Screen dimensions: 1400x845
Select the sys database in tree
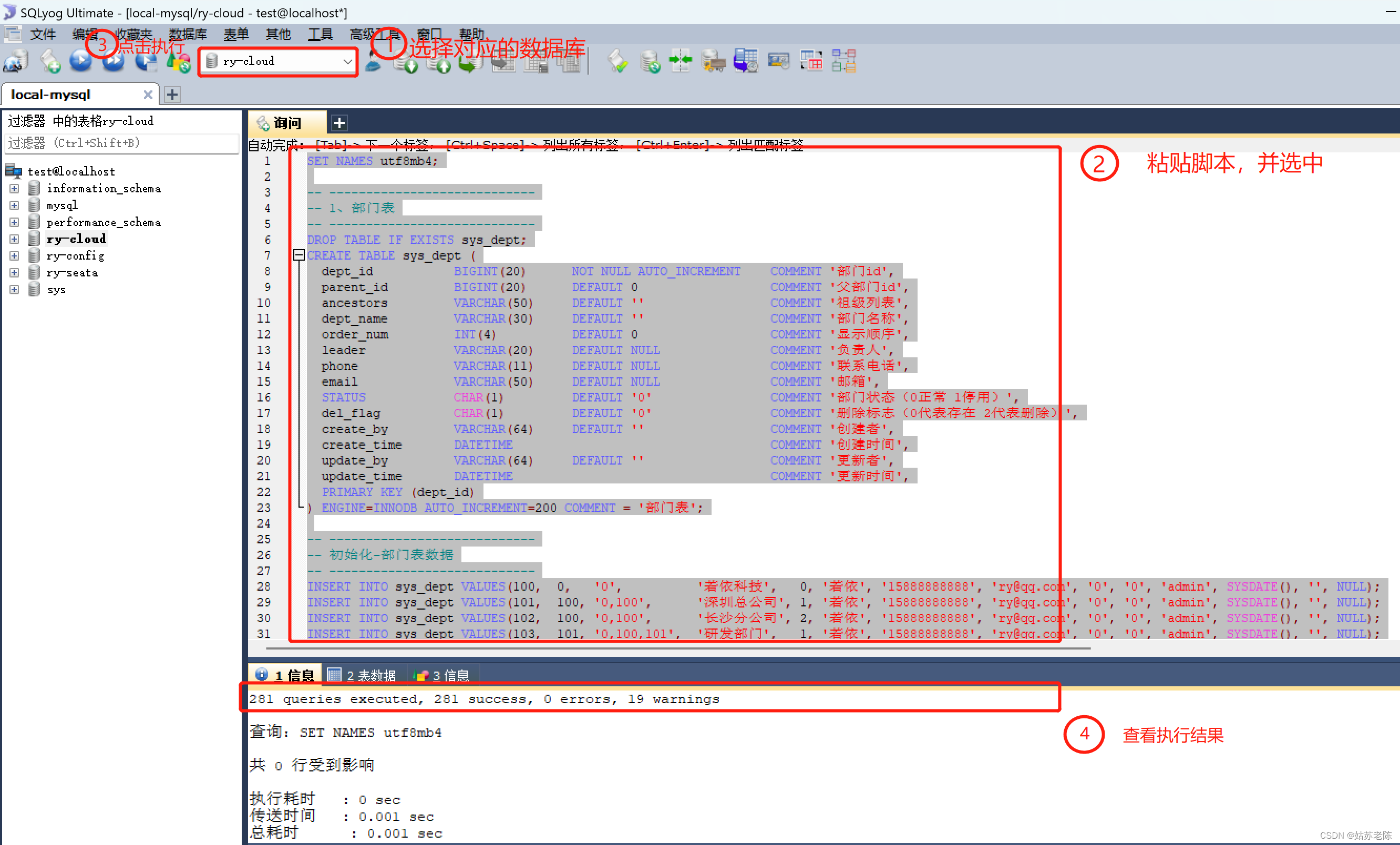(56, 290)
